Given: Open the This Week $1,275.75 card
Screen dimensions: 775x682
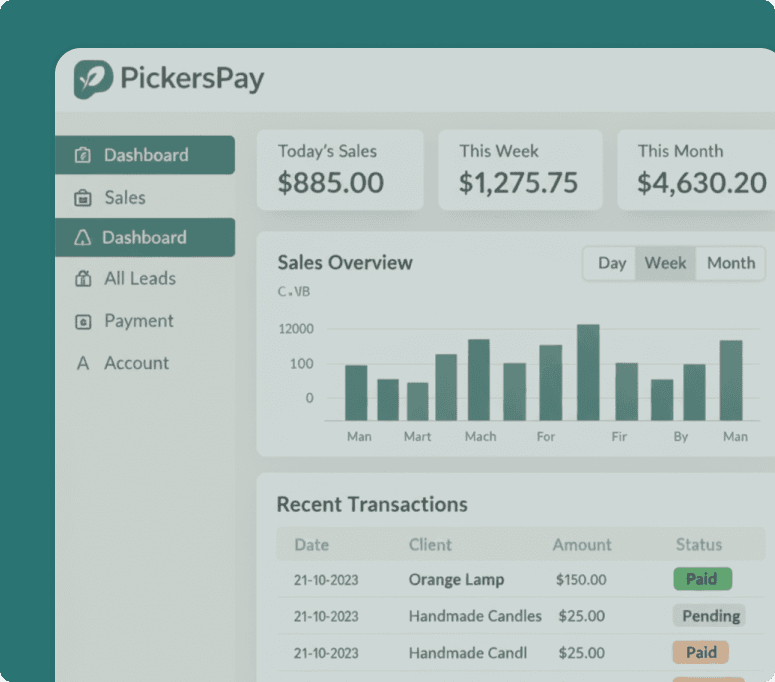Looking at the screenshot, I should coord(520,170).
